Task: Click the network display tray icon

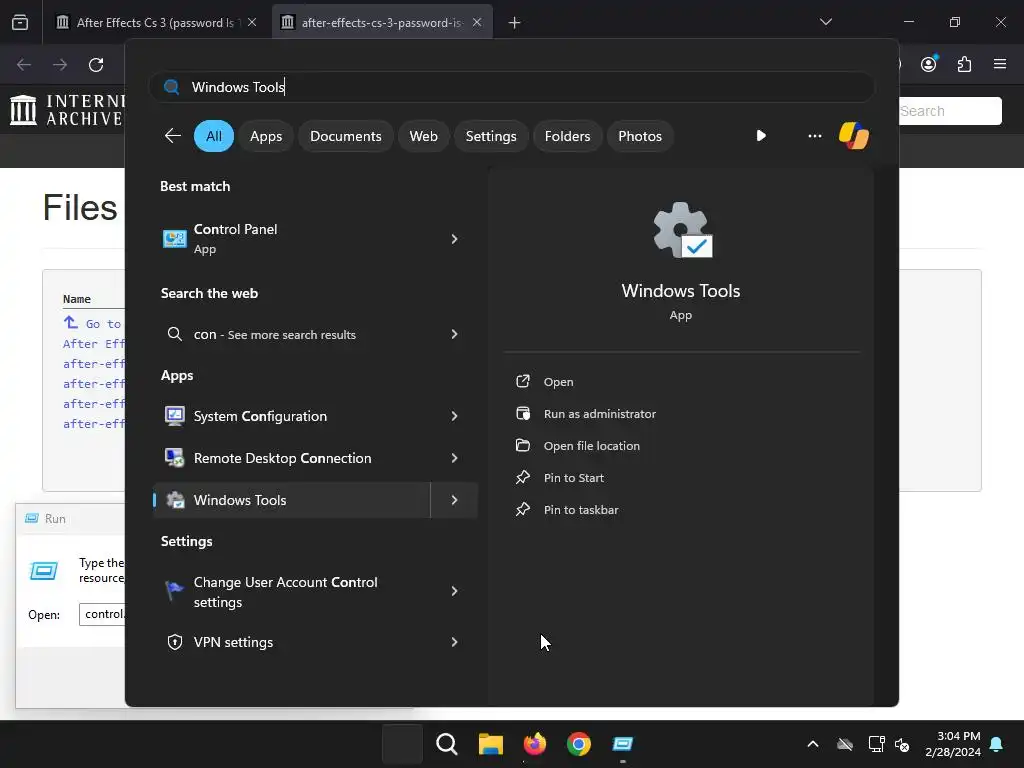Action: [x=876, y=744]
